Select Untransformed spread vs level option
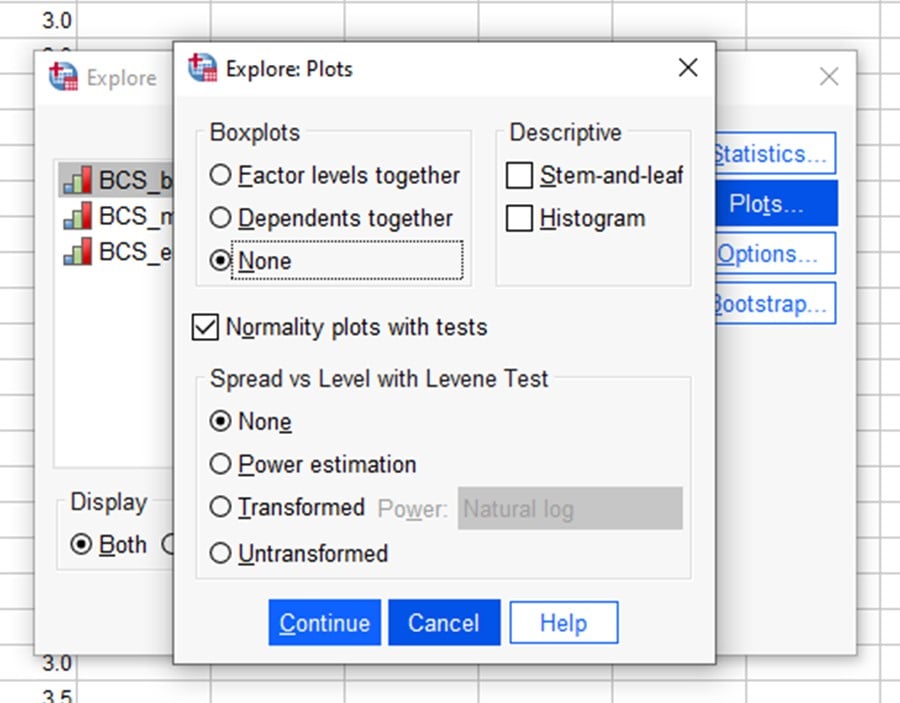The height and width of the screenshot is (703, 900). [x=221, y=553]
